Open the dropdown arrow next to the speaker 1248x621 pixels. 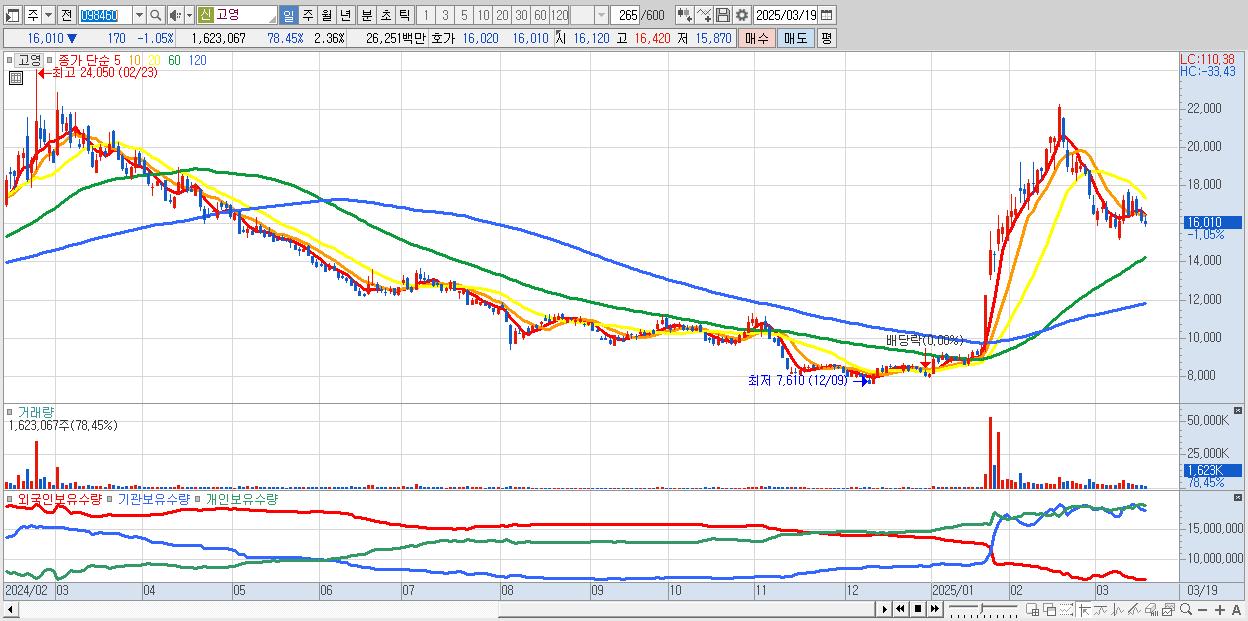tap(189, 15)
